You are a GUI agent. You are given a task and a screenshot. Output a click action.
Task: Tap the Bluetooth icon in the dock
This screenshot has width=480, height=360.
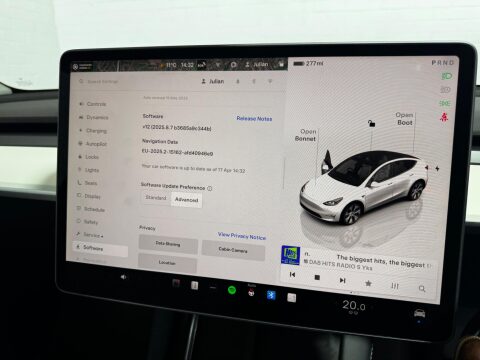tap(271, 295)
